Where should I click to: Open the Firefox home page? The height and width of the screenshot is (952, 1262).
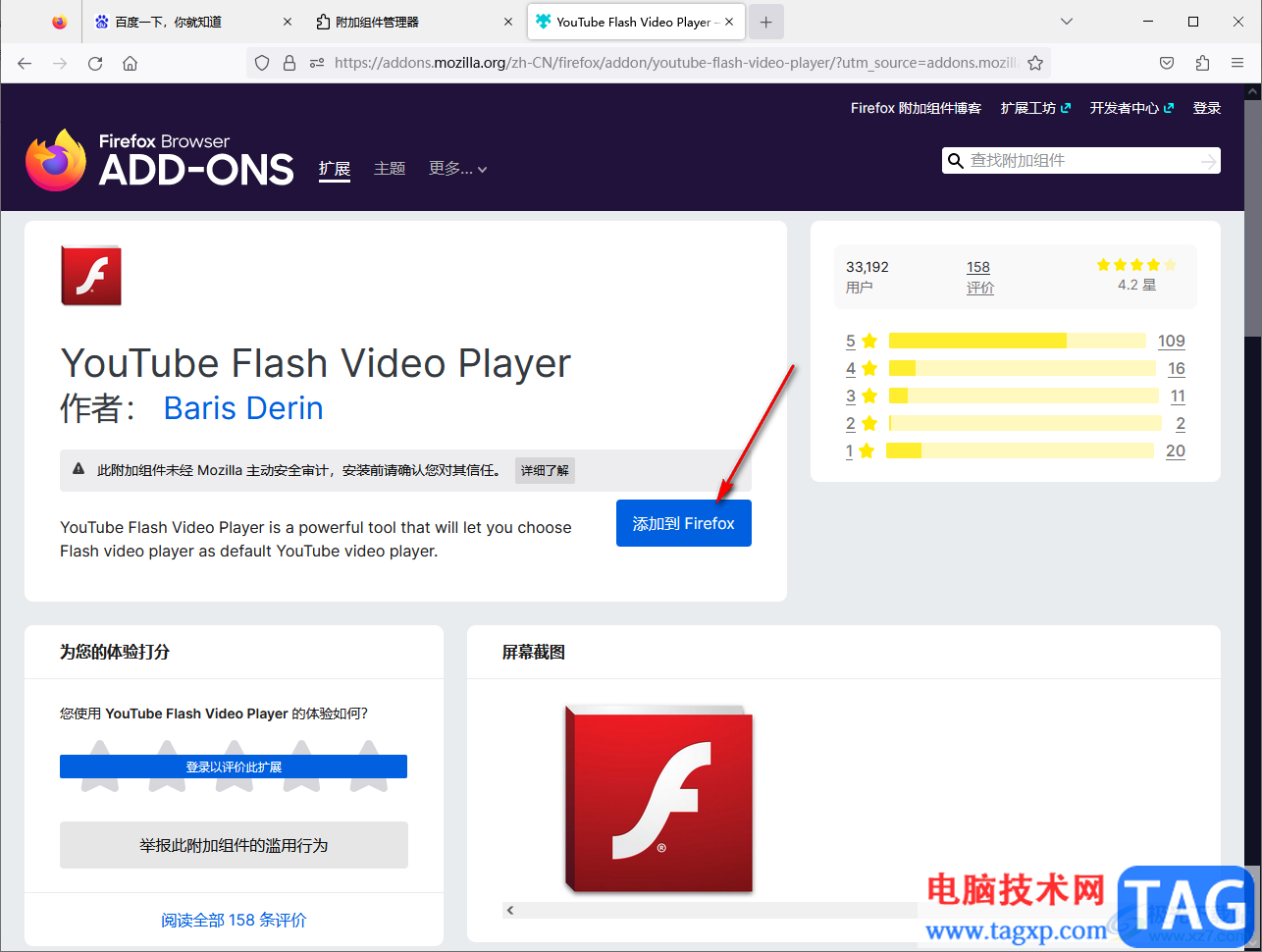tap(130, 63)
